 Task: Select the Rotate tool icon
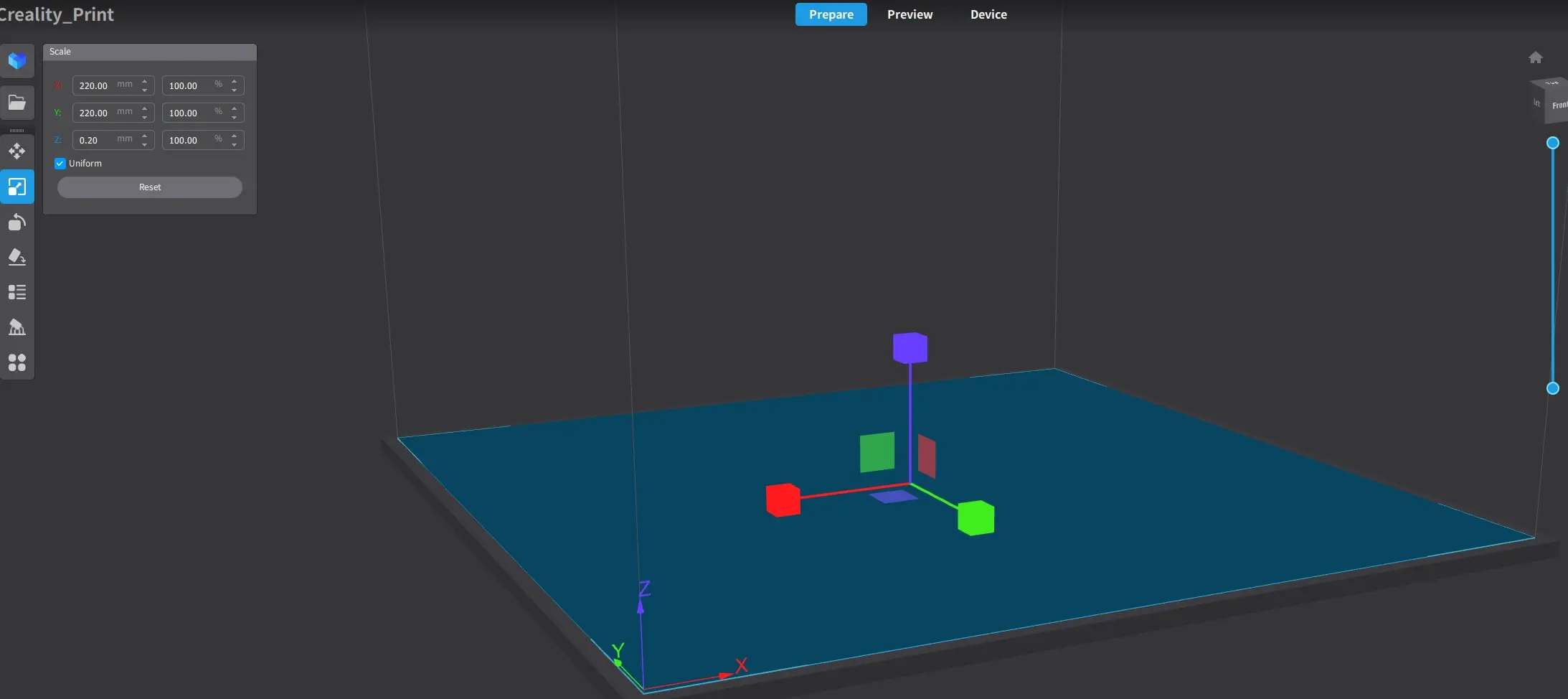17,222
